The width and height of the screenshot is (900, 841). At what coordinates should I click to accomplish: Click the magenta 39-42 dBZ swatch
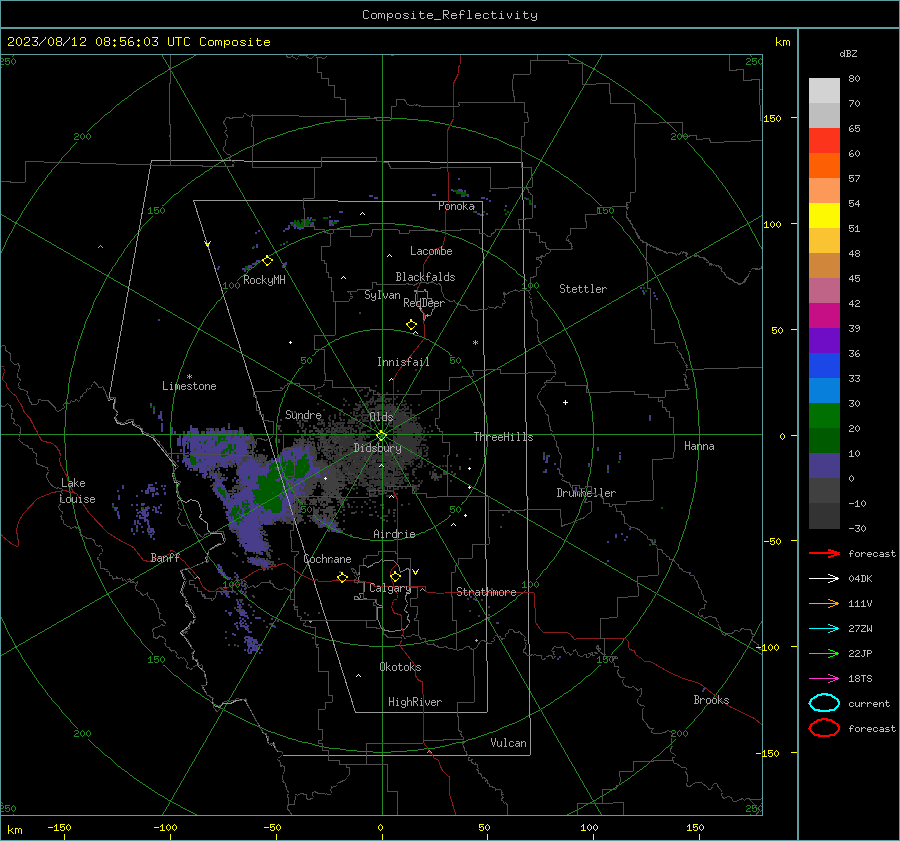824,316
